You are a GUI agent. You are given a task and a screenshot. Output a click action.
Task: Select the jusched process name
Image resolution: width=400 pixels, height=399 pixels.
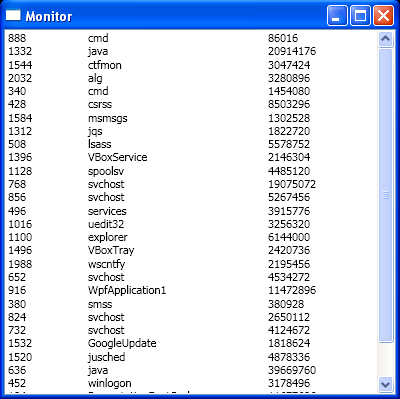[107, 357]
